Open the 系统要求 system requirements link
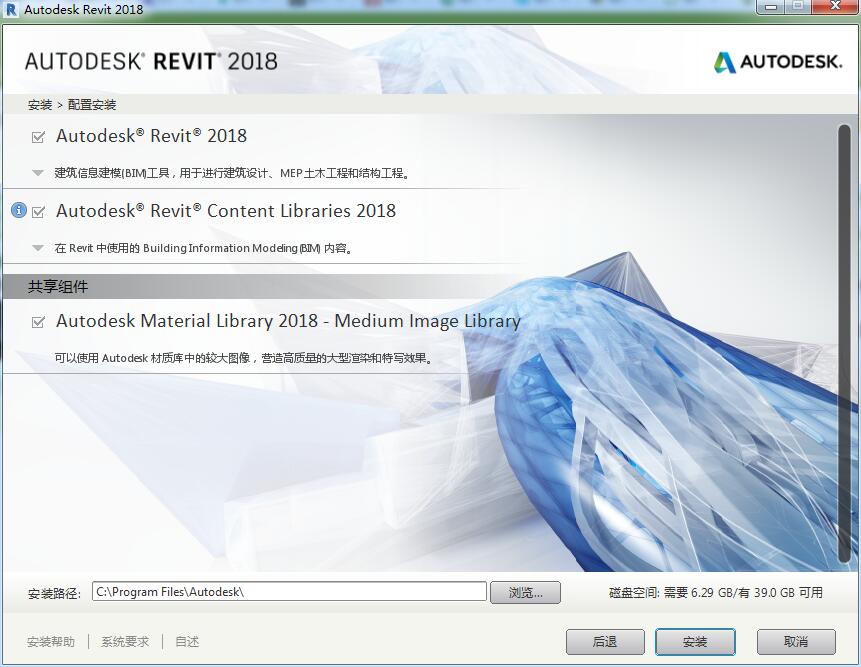861x667 pixels. [x=124, y=642]
